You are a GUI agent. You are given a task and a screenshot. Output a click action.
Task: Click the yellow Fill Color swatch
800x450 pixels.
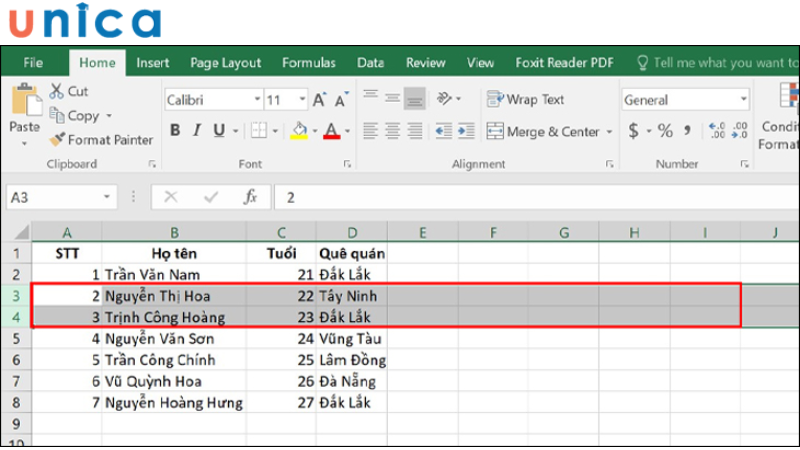pyautogui.click(x=298, y=131)
